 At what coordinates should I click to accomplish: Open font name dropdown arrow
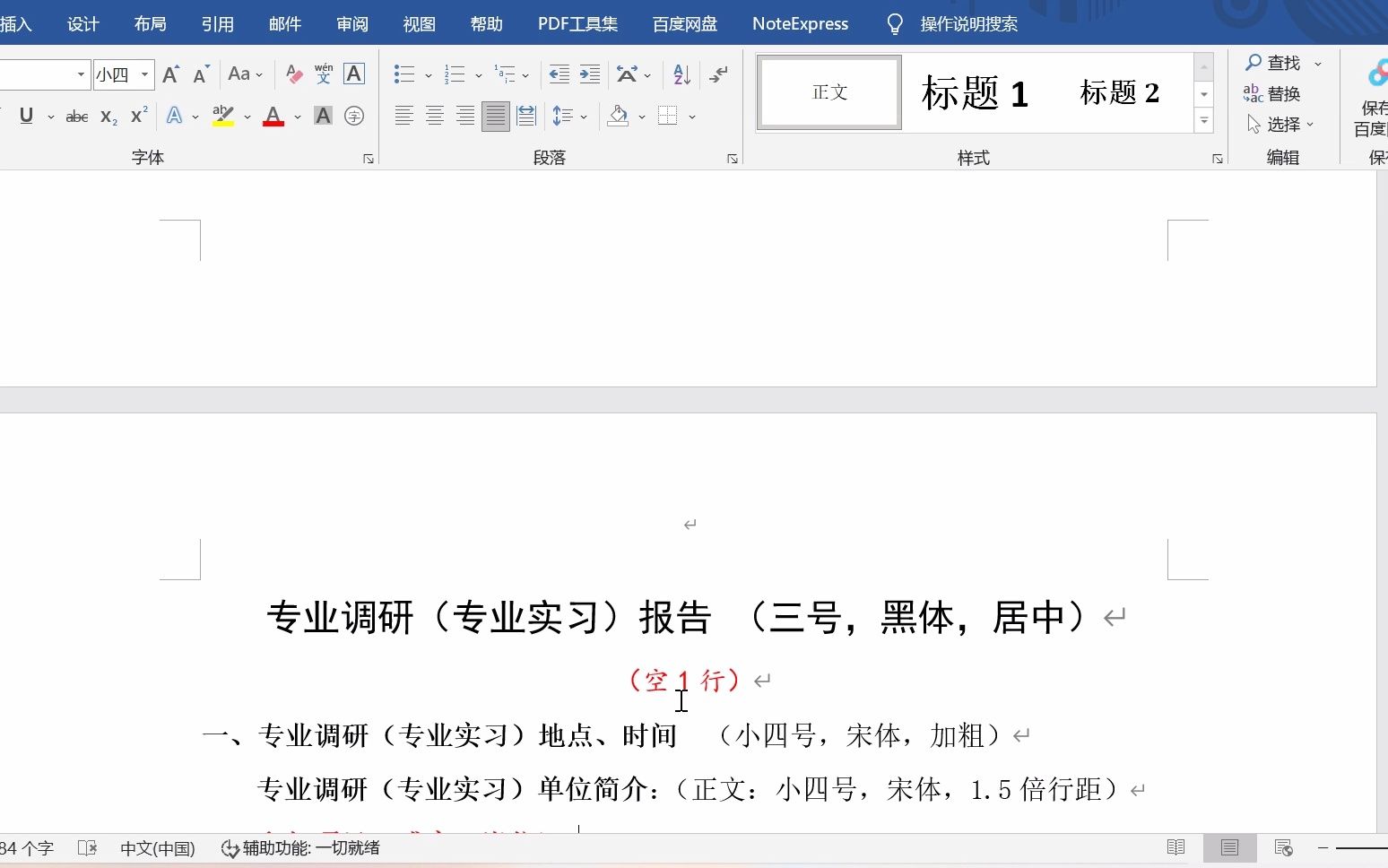click(81, 74)
